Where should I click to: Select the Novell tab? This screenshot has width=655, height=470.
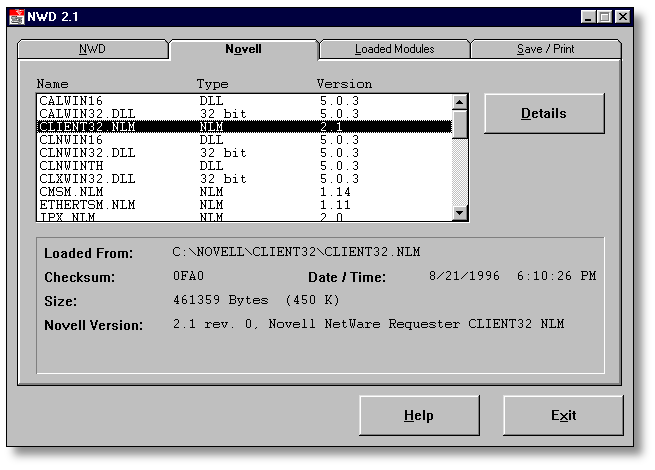pos(244,49)
